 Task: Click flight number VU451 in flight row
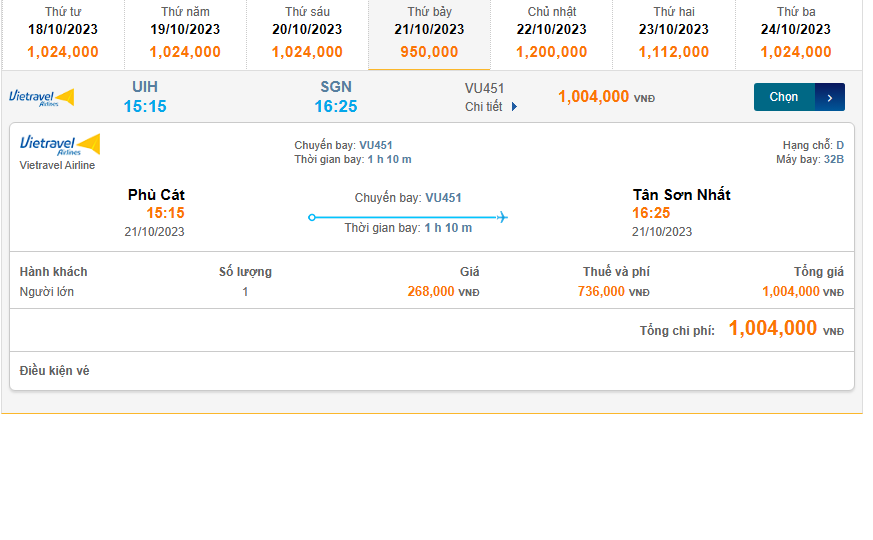[485, 88]
